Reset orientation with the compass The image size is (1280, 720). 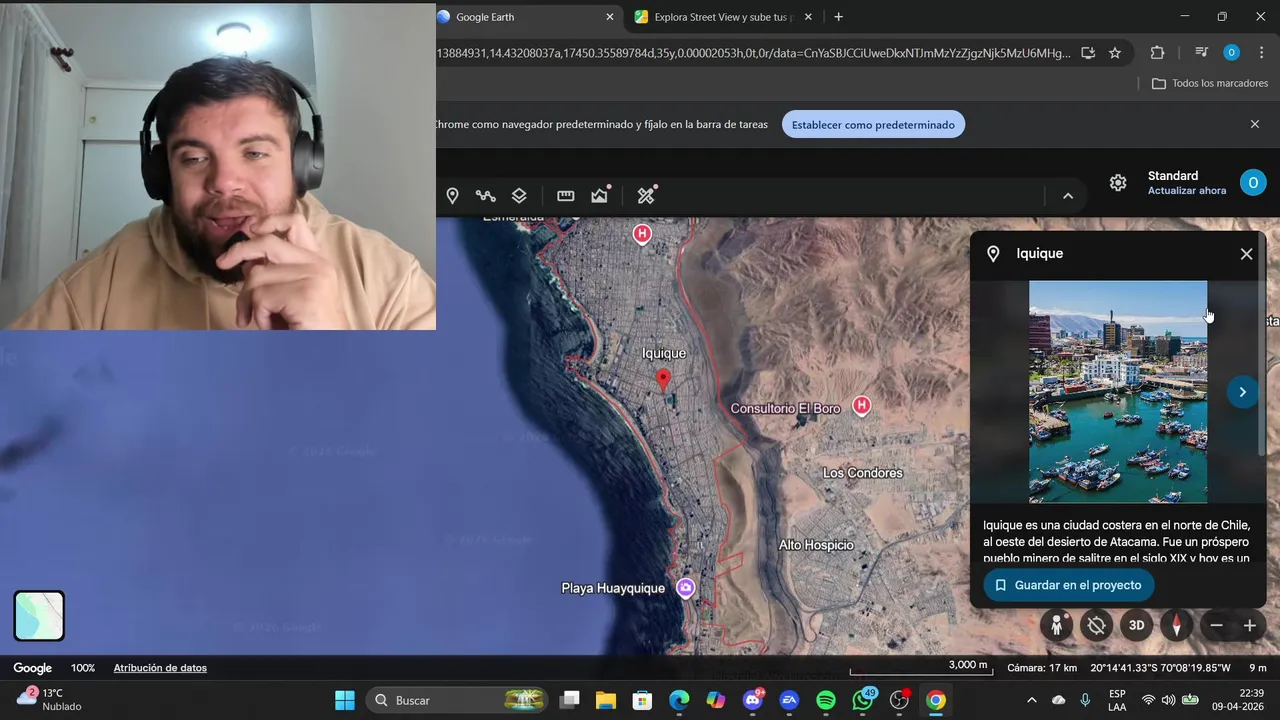coord(1176,625)
